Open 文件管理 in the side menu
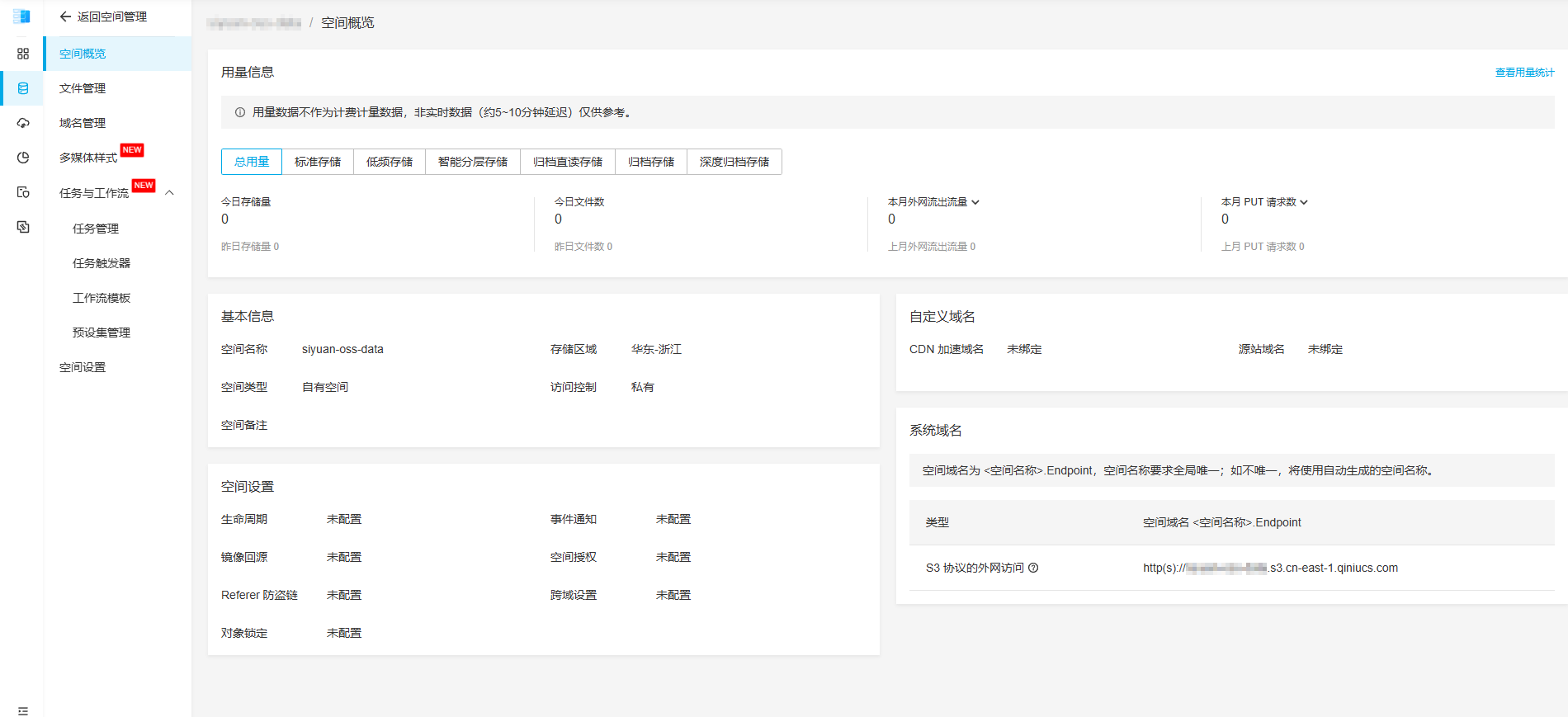 83,88
